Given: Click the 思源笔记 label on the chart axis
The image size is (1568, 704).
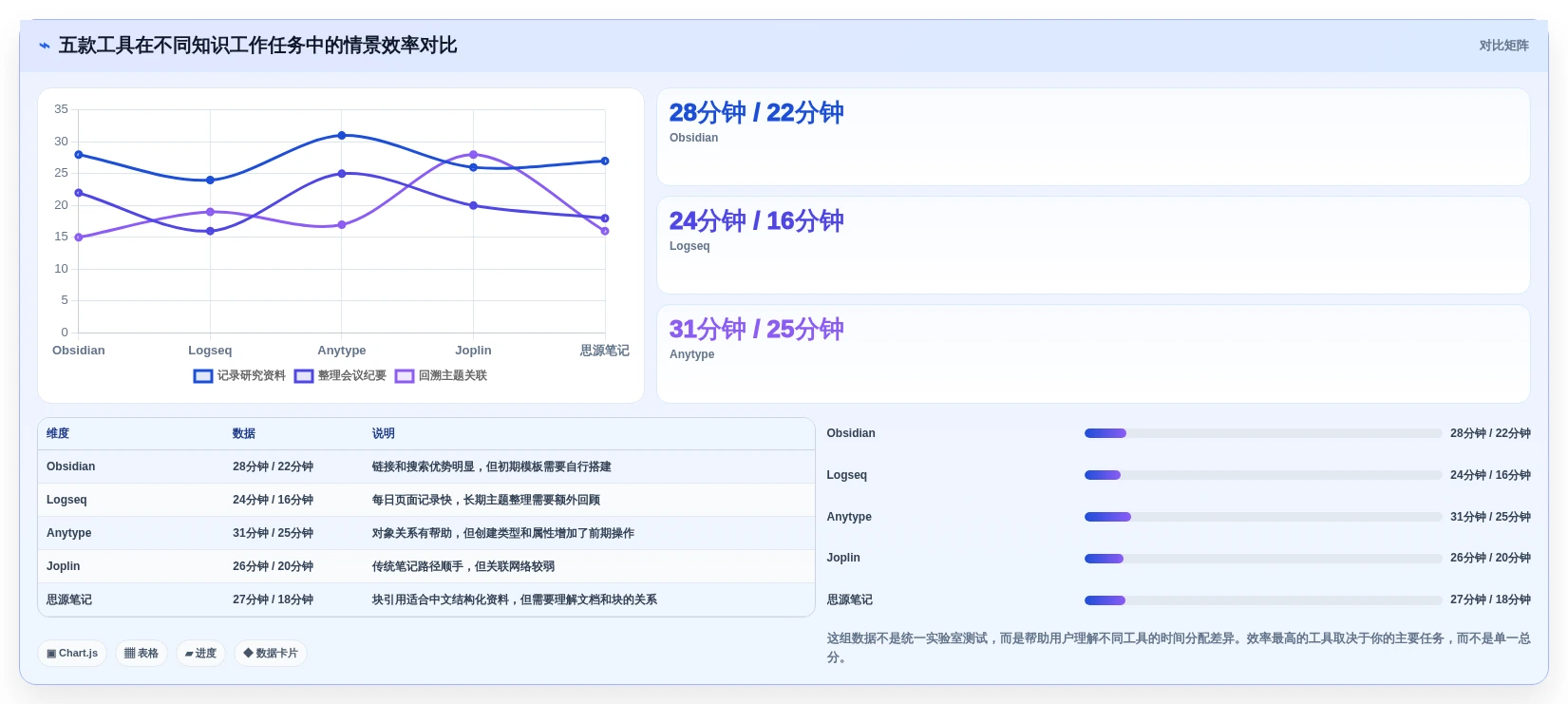Looking at the screenshot, I should click(x=605, y=351).
